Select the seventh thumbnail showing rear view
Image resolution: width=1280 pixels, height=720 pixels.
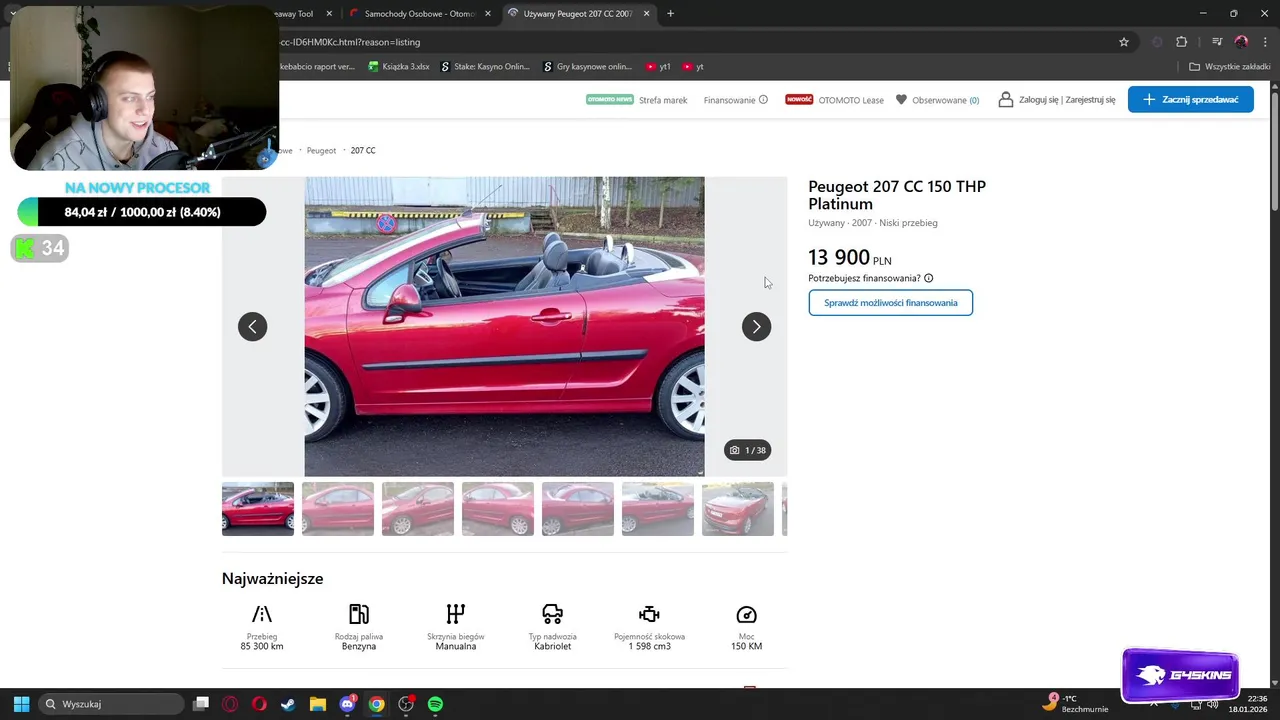click(738, 509)
